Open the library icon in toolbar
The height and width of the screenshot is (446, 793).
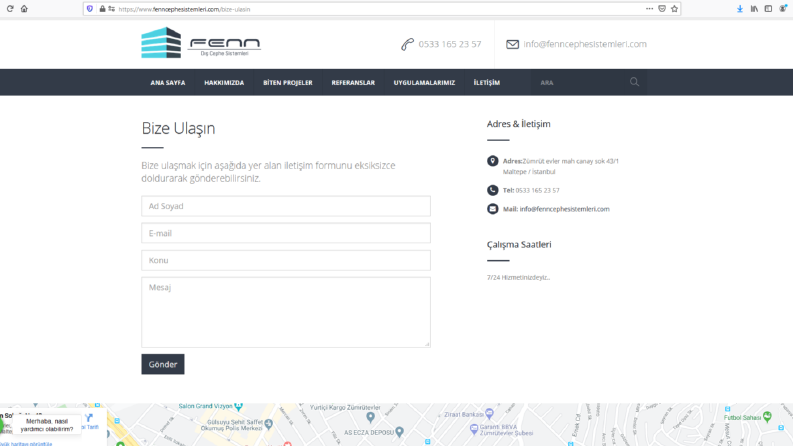click(754, 9)
